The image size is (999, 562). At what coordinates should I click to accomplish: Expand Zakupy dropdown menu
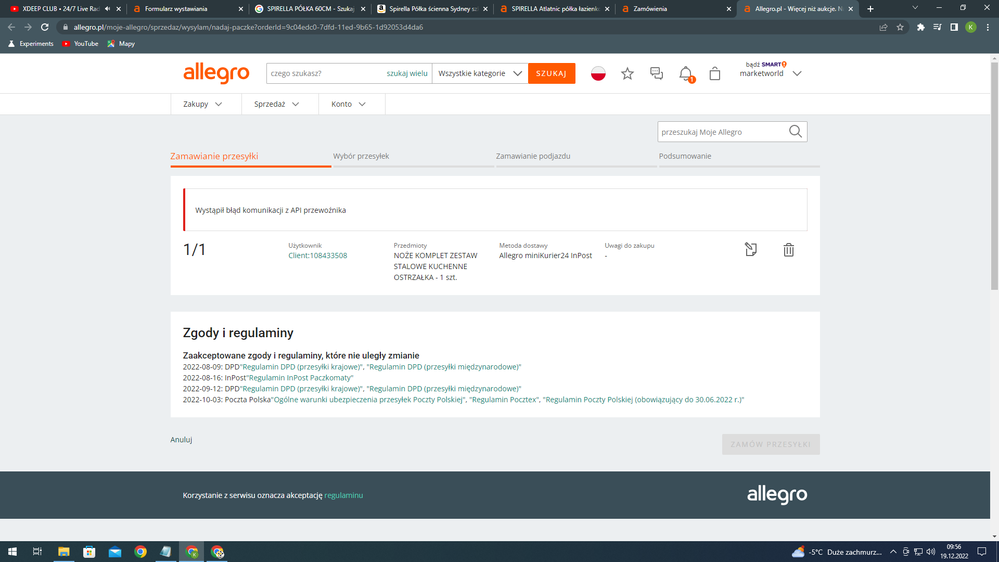point(203,104)
